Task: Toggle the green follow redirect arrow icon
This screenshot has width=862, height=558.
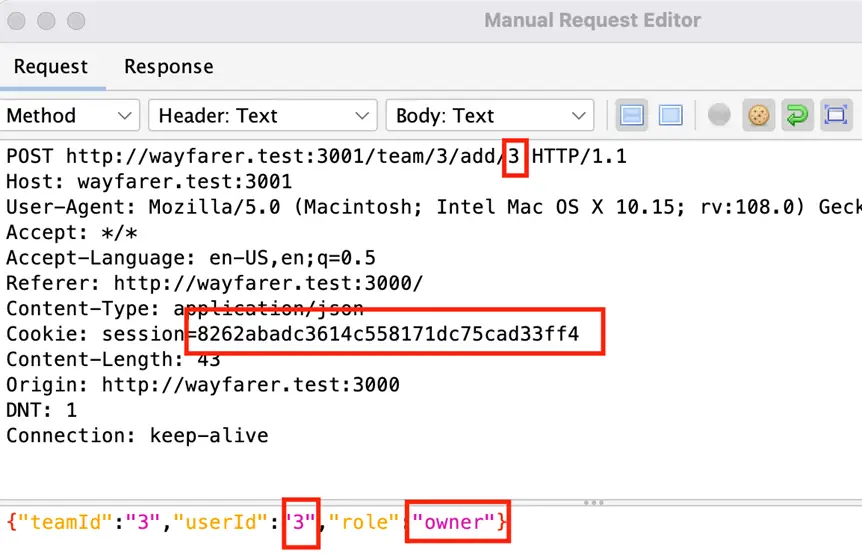Action: pyautogui.click(x=797, y=115)
